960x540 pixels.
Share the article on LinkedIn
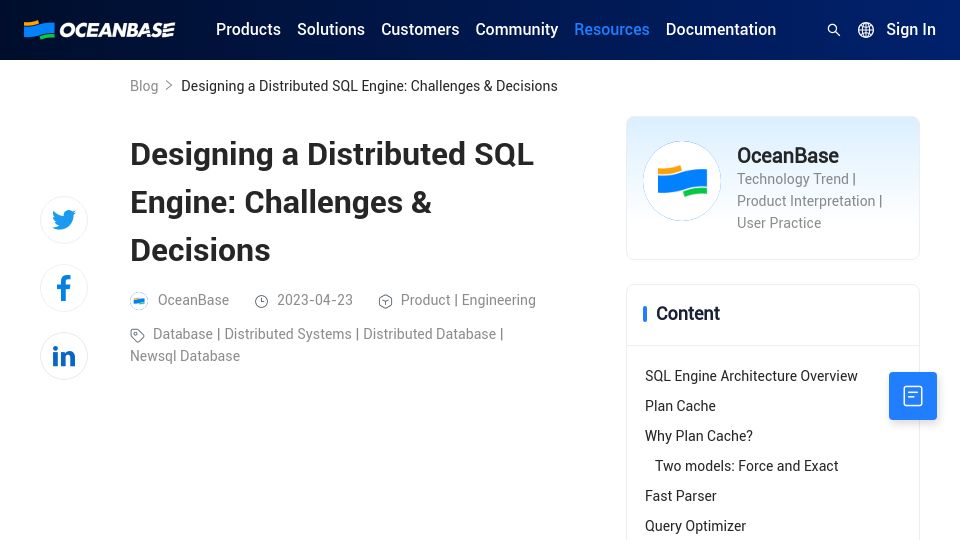[64, 356]
